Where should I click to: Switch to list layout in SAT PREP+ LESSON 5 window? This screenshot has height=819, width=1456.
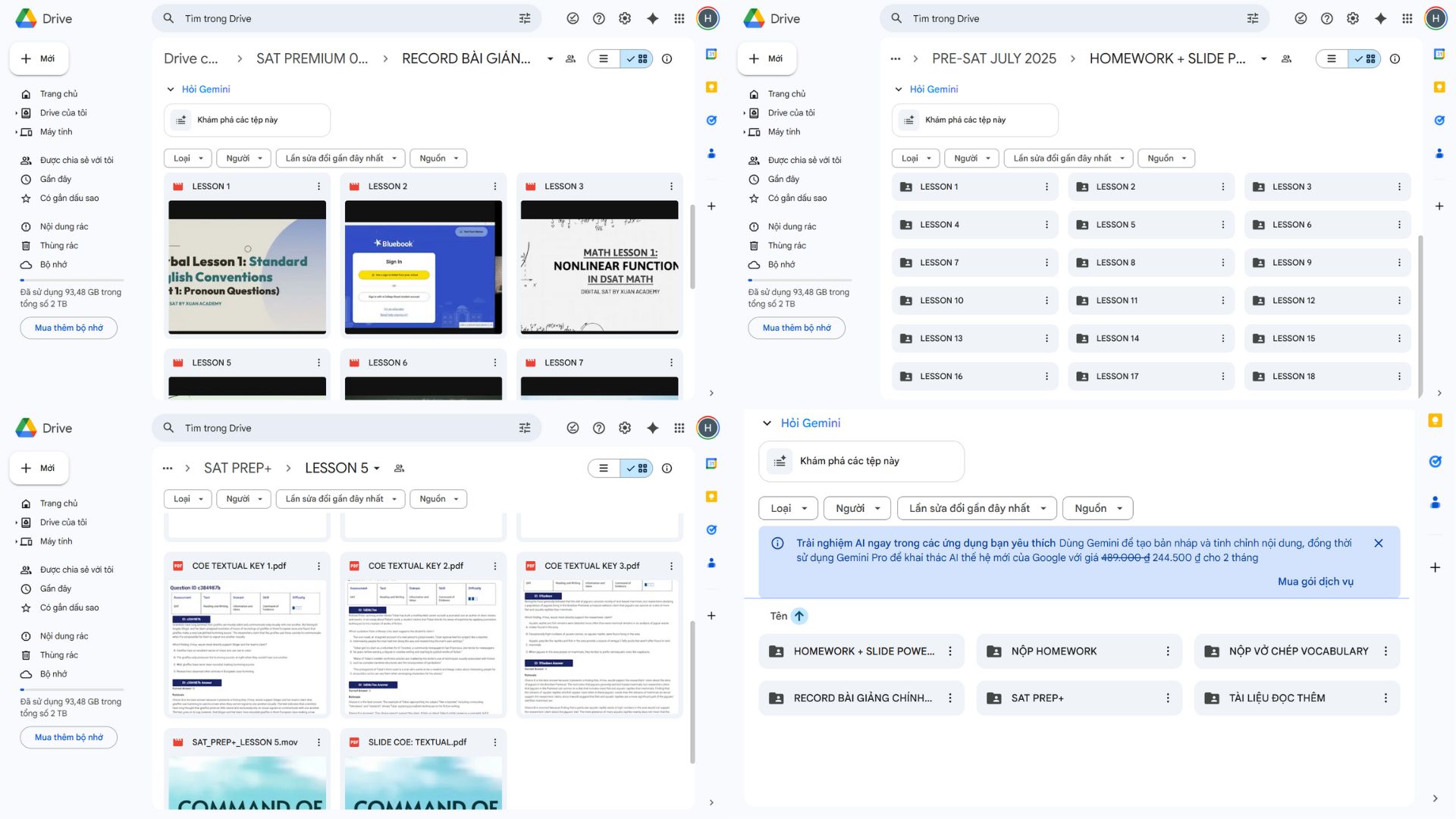point(604,469)
